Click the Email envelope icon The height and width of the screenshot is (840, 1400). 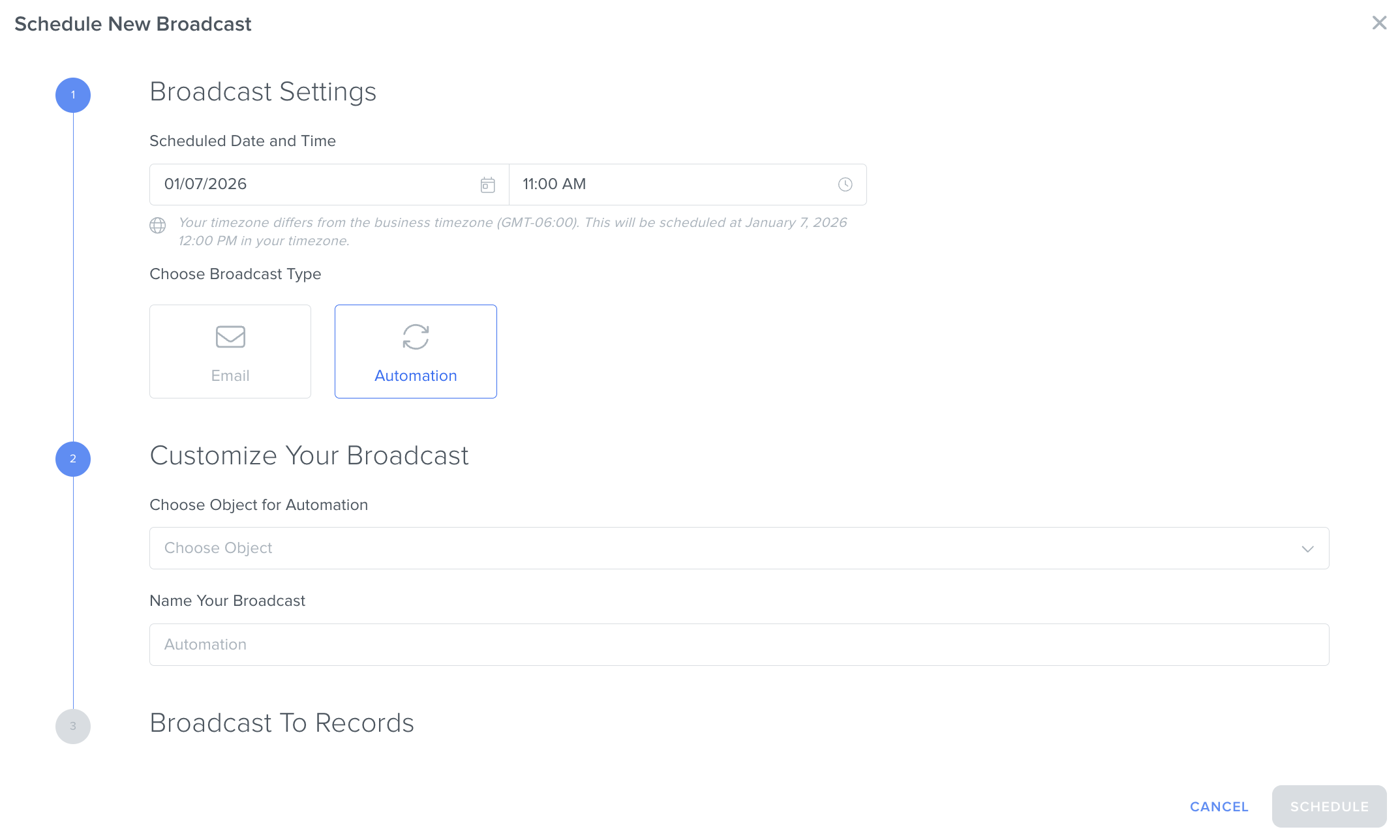tap(230, 337)
